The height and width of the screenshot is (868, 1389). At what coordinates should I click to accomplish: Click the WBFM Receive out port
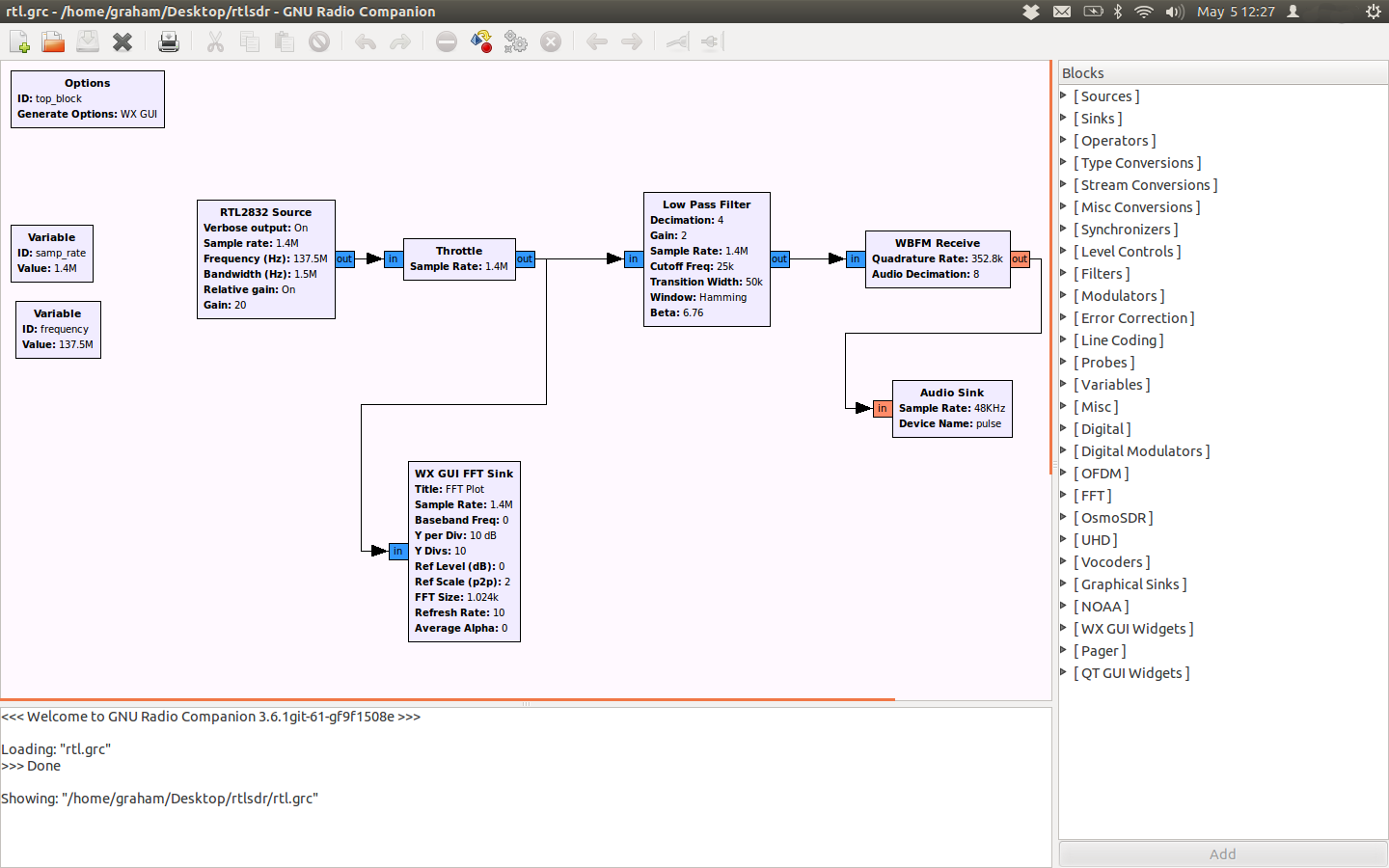(1020, 258)
